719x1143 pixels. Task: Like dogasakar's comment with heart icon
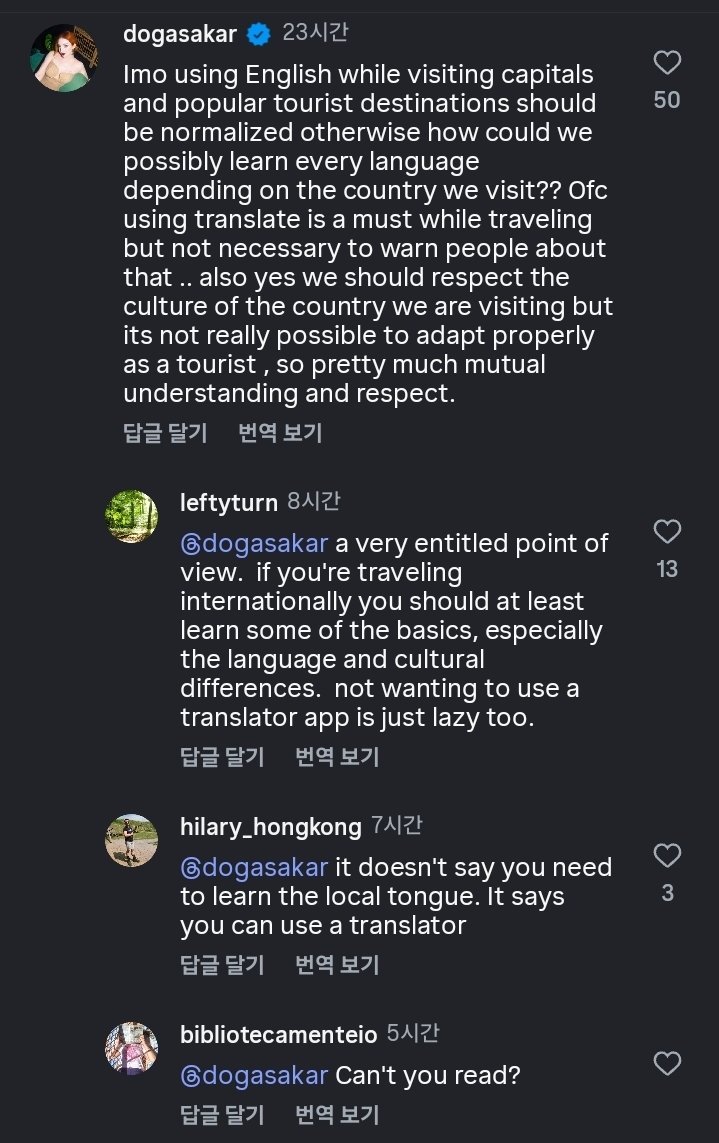pyautogui.click(x=667, y=63)
